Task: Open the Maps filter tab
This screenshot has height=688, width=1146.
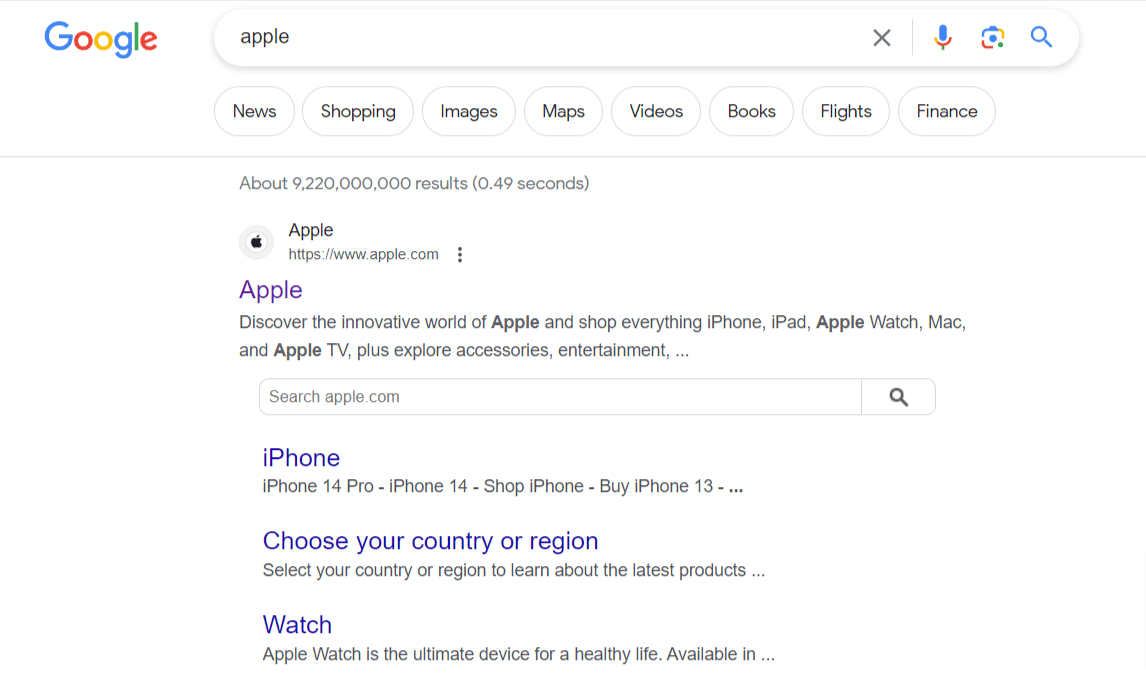Action: tap(563, 111)
